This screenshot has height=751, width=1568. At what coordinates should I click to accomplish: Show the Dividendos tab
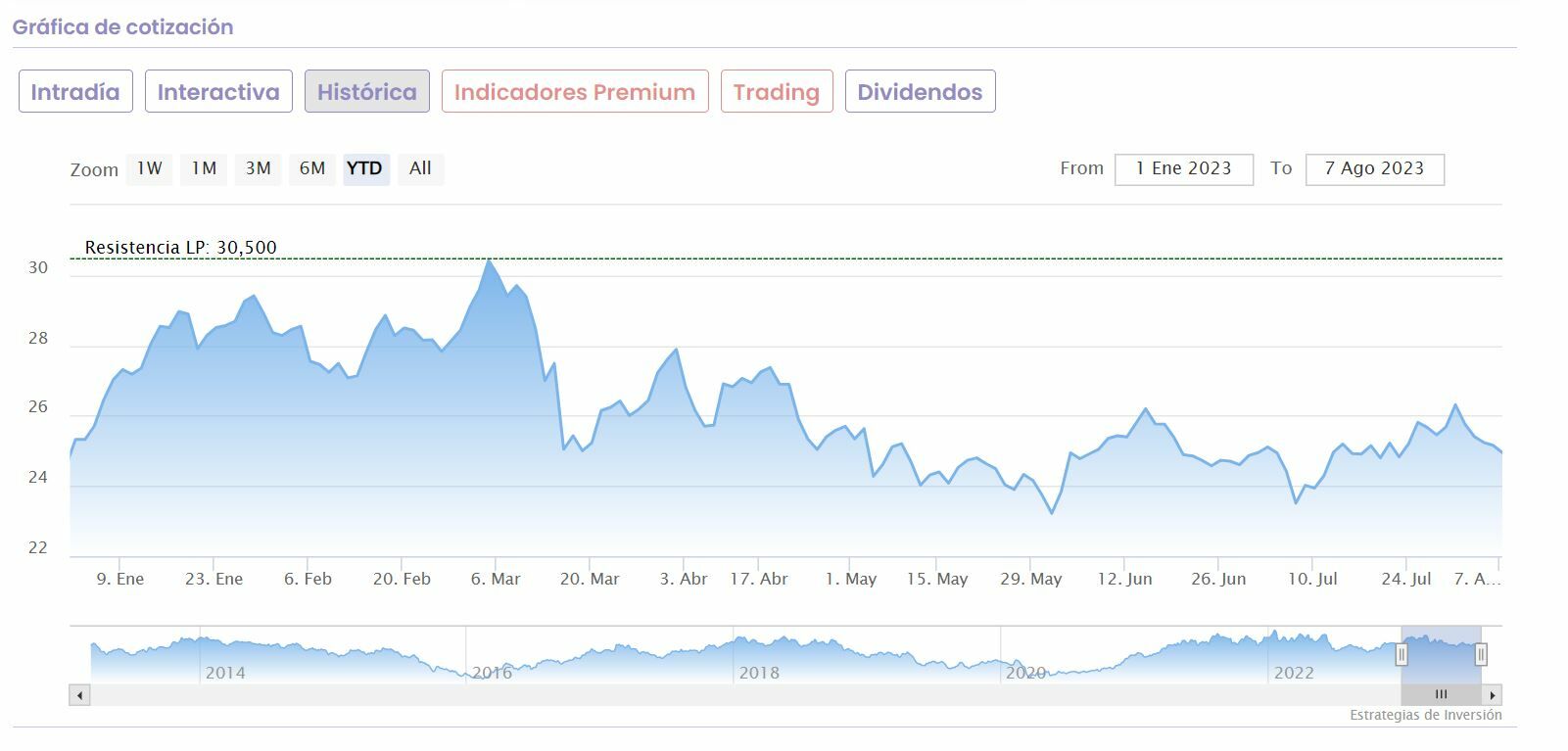[920, 92]
